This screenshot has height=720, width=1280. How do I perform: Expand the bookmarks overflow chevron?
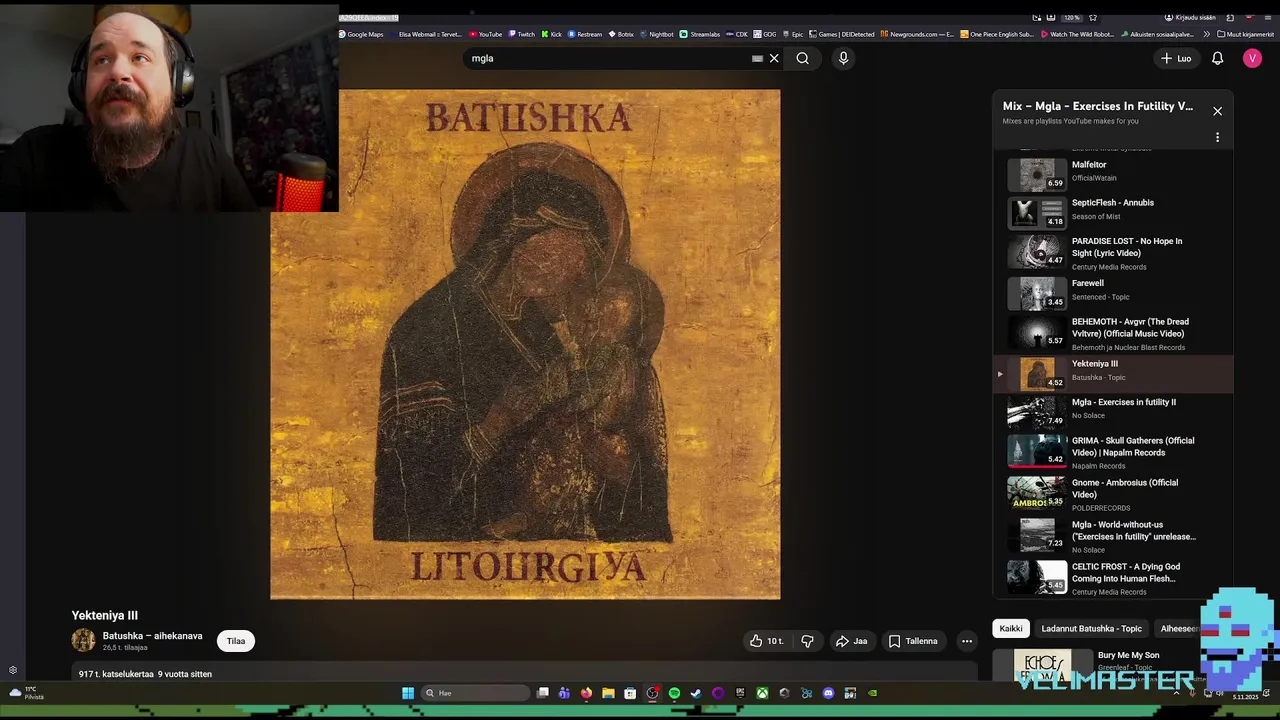point(1206,34)
